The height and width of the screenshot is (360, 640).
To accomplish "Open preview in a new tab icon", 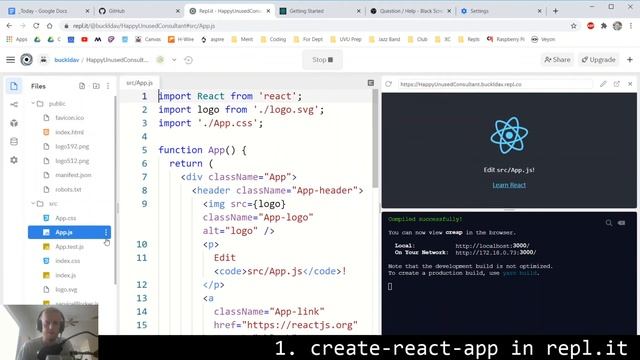I will point(617,84).
